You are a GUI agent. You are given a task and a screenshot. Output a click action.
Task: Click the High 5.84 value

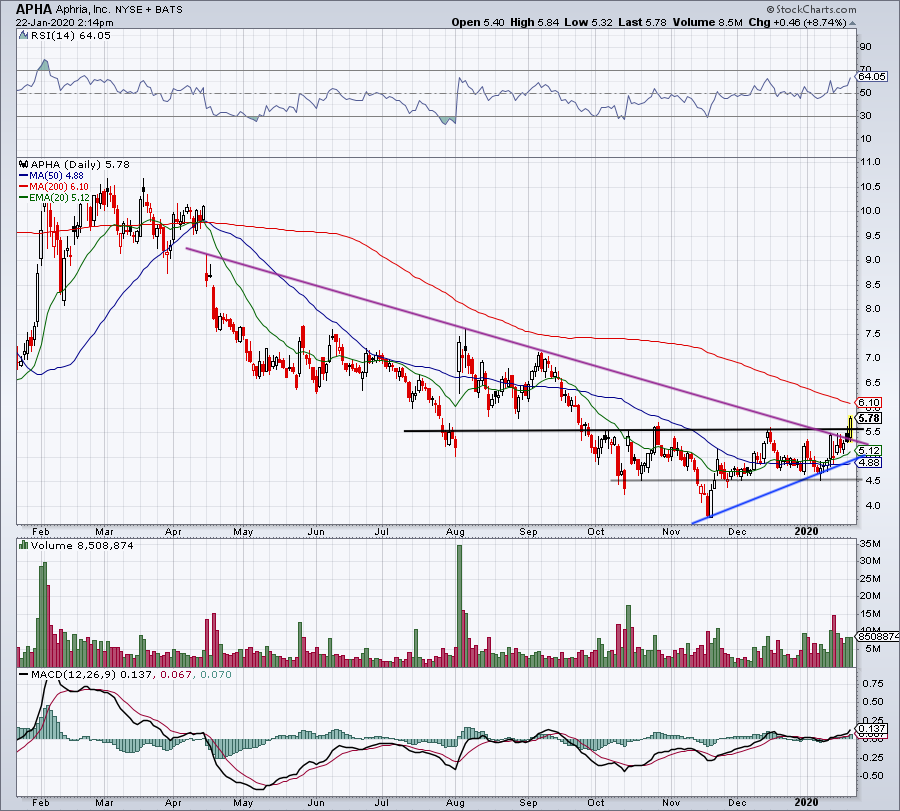pos(533,22)
